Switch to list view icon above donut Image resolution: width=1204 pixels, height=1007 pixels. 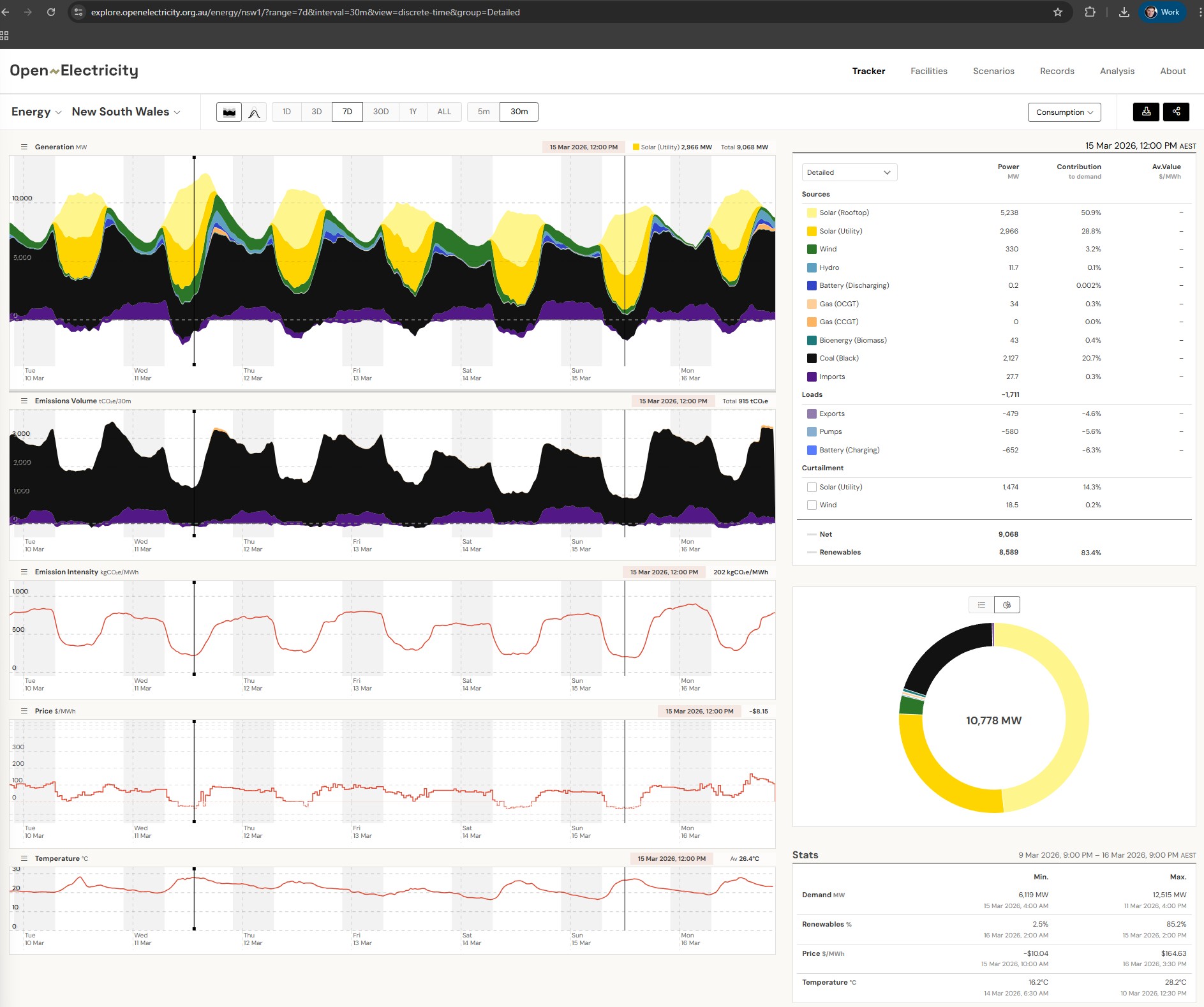click(x=981, y=604)
